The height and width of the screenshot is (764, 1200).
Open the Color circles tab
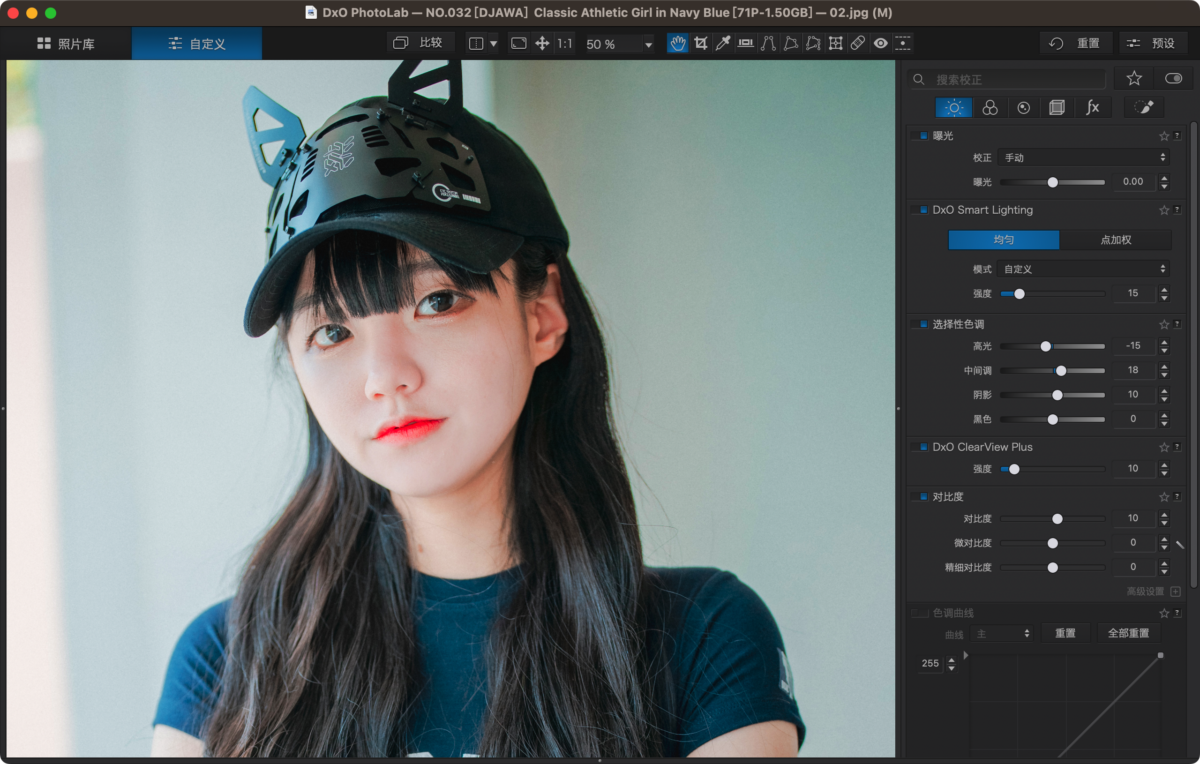point(989,107)
